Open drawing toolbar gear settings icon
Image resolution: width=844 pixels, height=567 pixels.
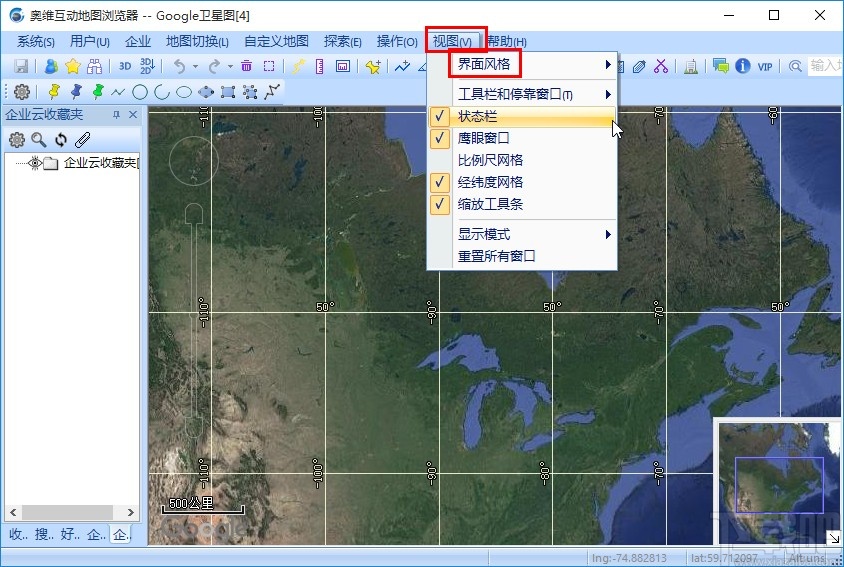point(22,92)
